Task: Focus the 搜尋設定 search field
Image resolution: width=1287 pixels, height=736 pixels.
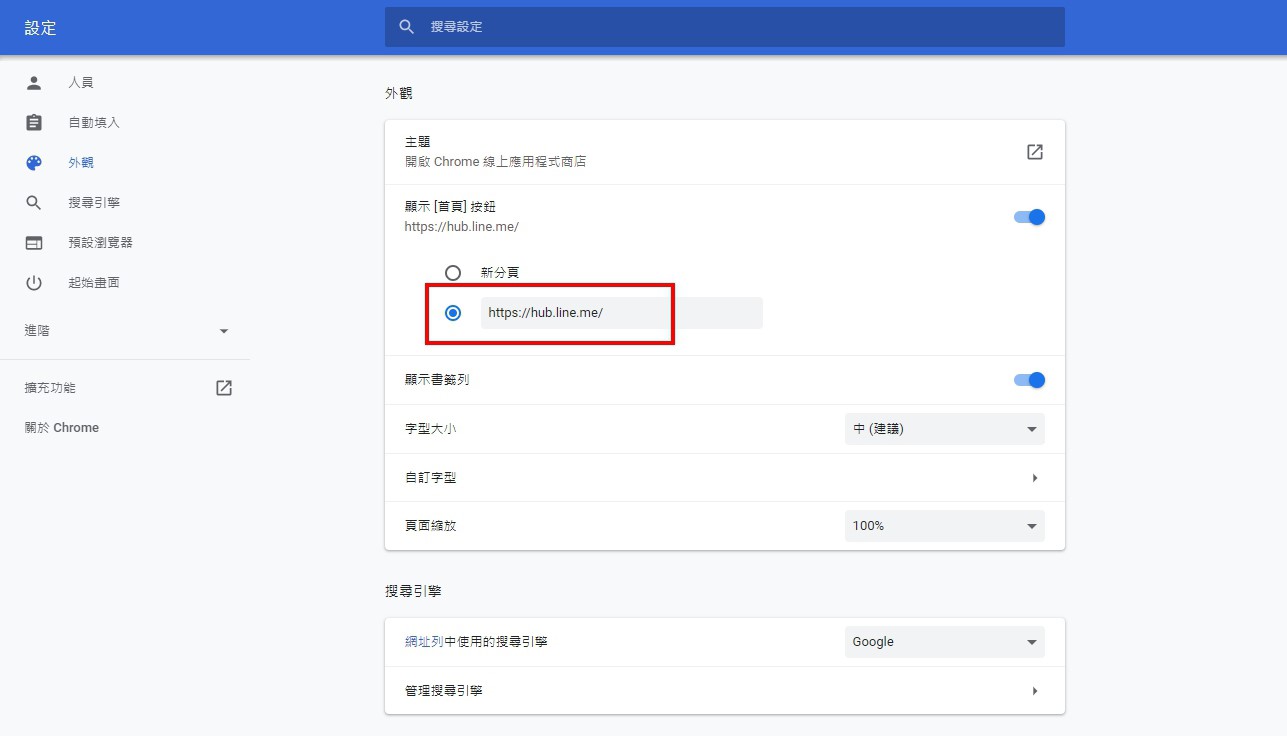Action: (x=725, y=27)
